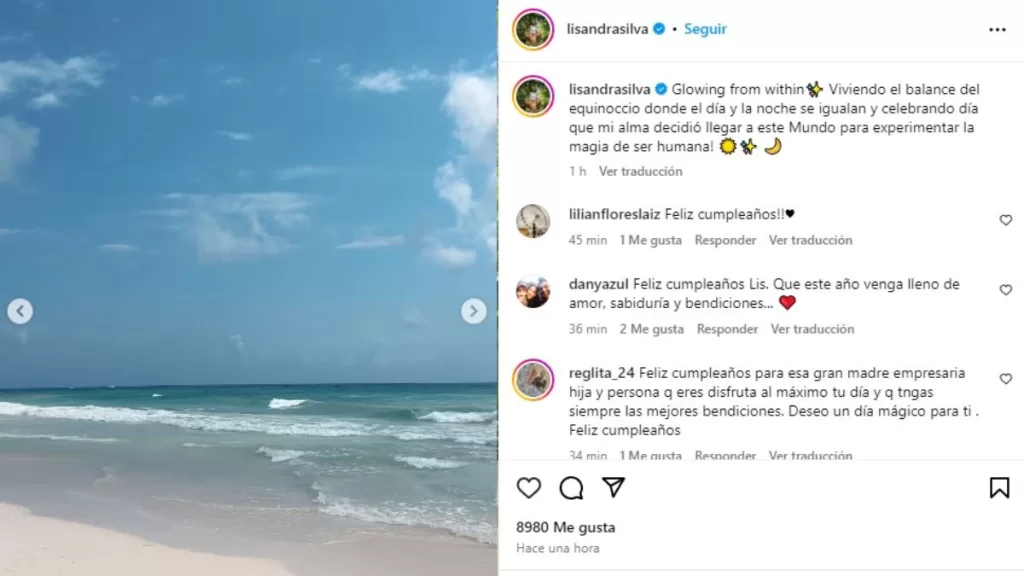Go to previous photo arrow
1024x576 pixels.
[x=20, y=311]
